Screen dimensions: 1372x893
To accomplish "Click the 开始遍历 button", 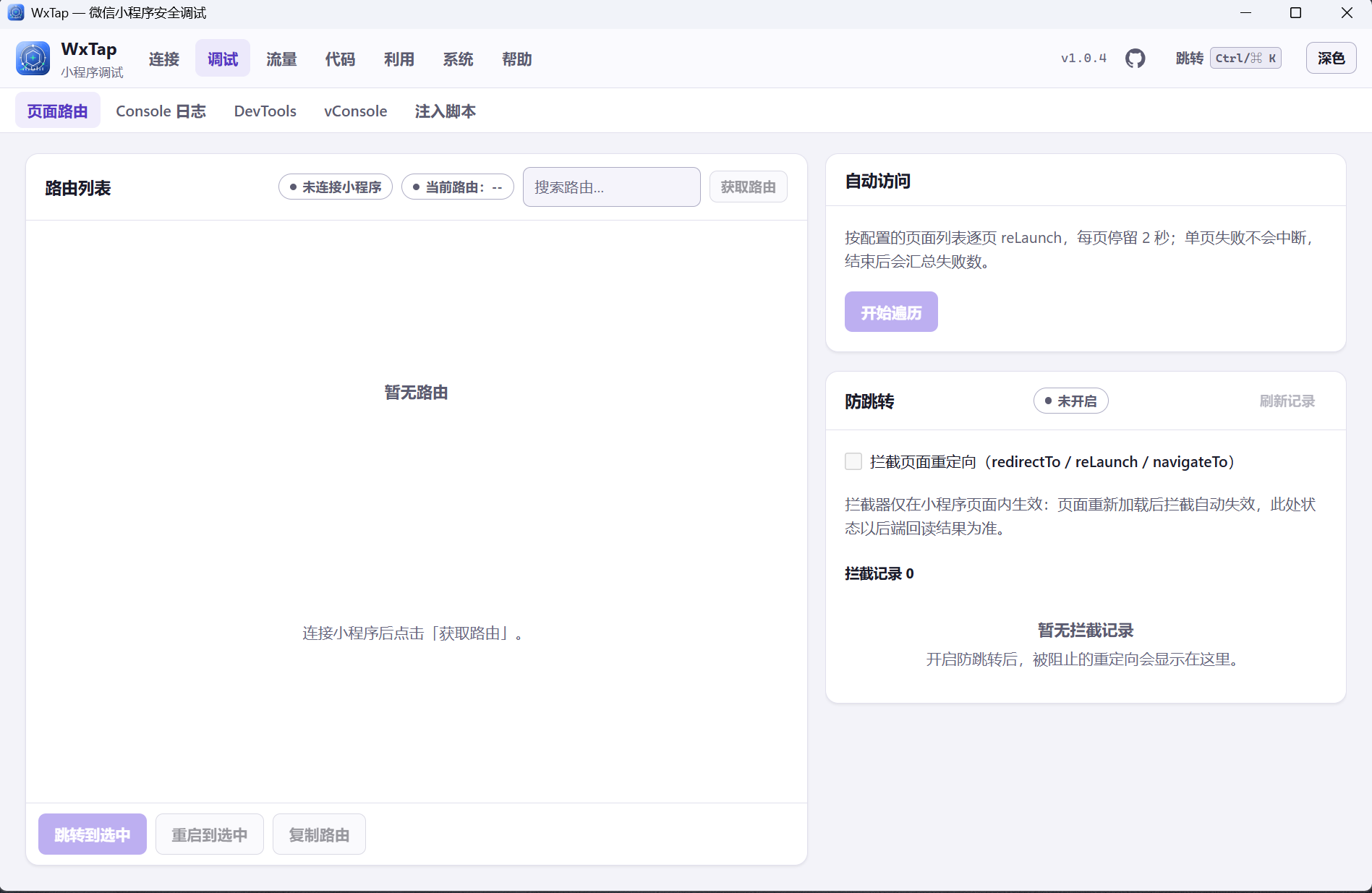I will tap(891, 312).
